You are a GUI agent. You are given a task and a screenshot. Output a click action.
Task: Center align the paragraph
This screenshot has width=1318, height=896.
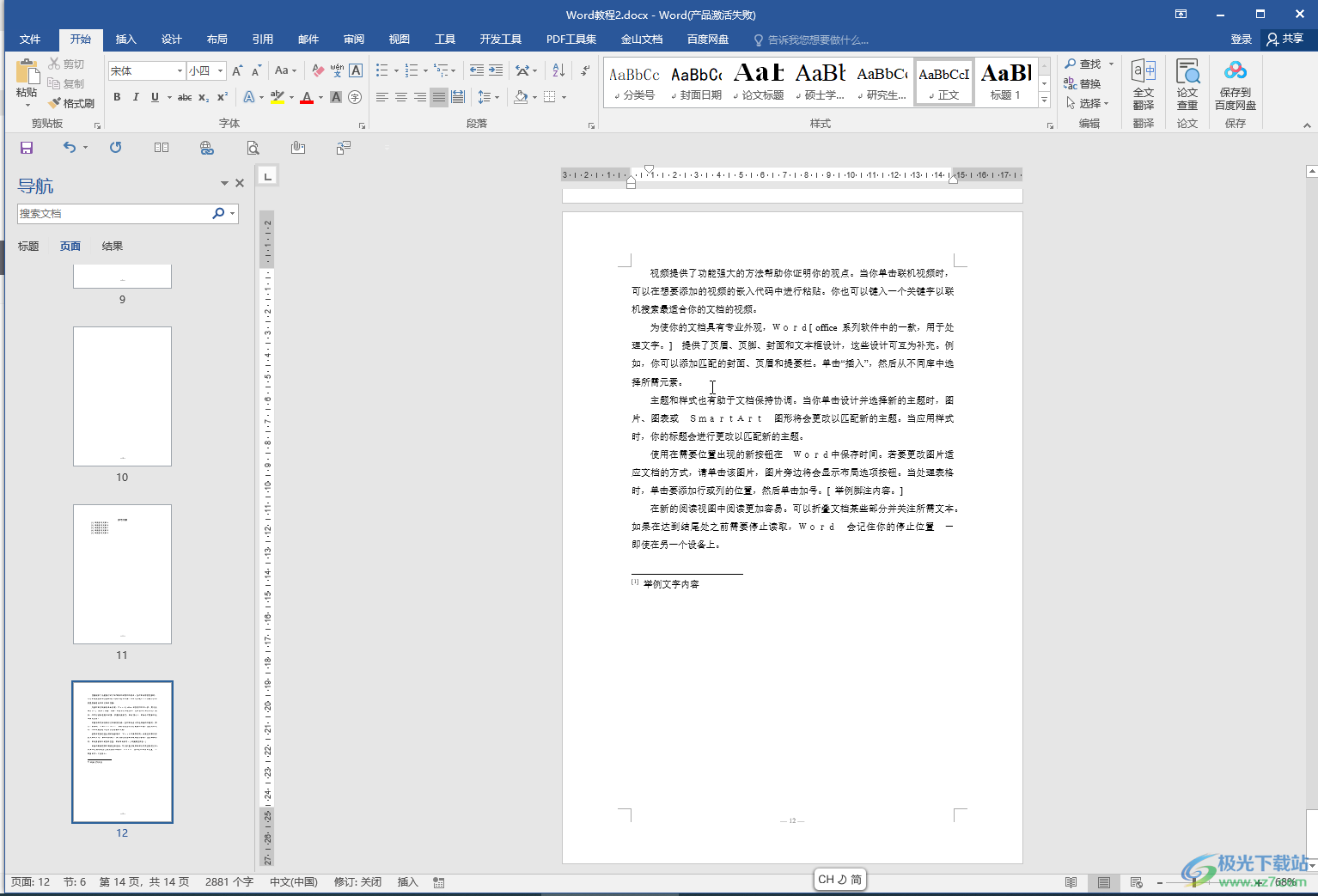tap(401, 97)
